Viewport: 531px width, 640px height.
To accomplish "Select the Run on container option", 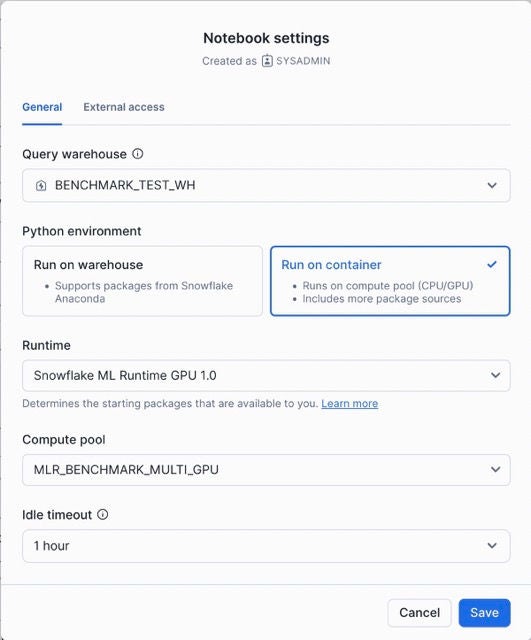I will (390, 281).
